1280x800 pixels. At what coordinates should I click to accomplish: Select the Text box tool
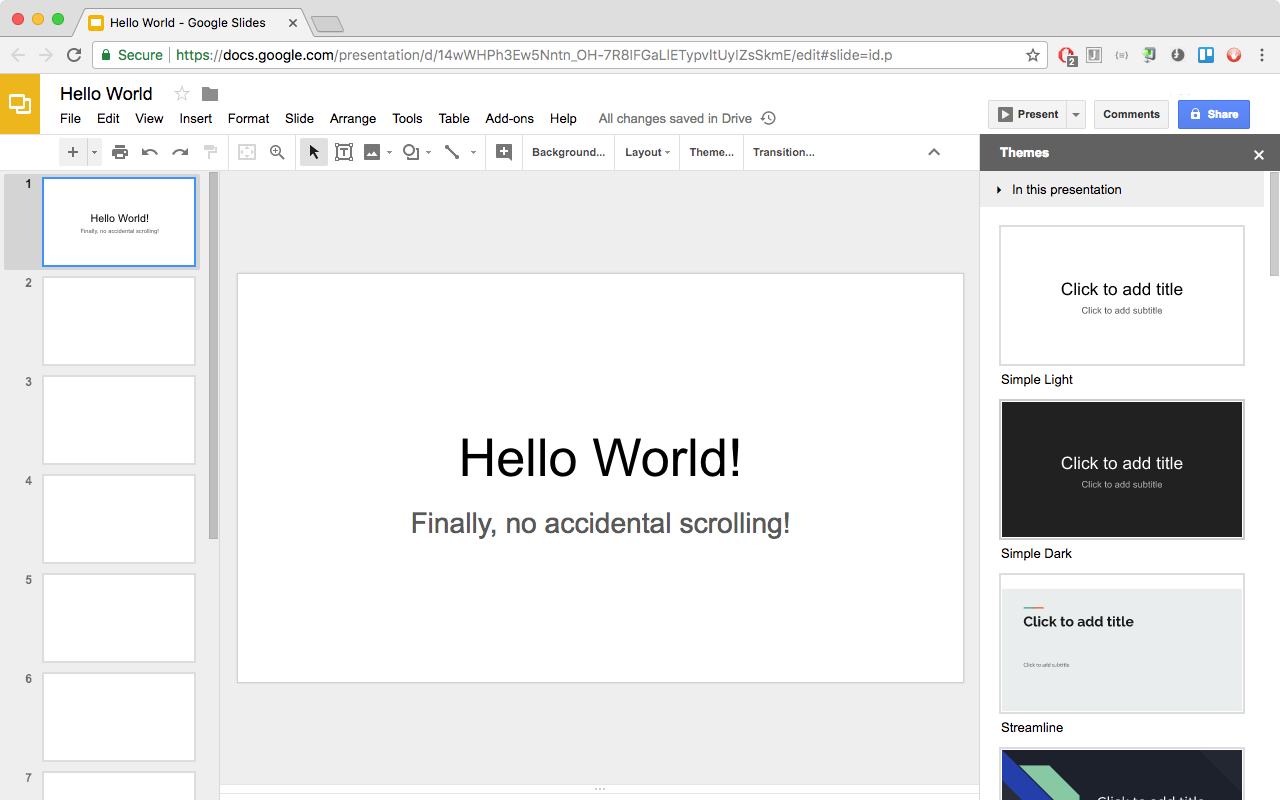point(344,152)
